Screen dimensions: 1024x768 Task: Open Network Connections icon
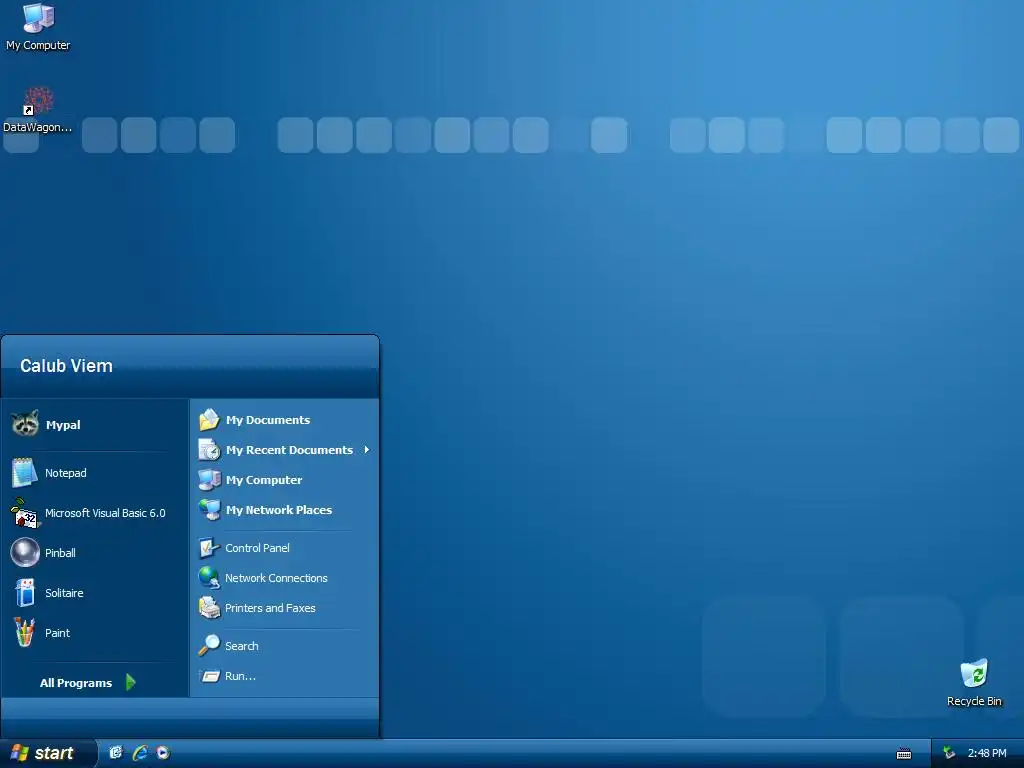pyautogui.click(x=209, y=578)
